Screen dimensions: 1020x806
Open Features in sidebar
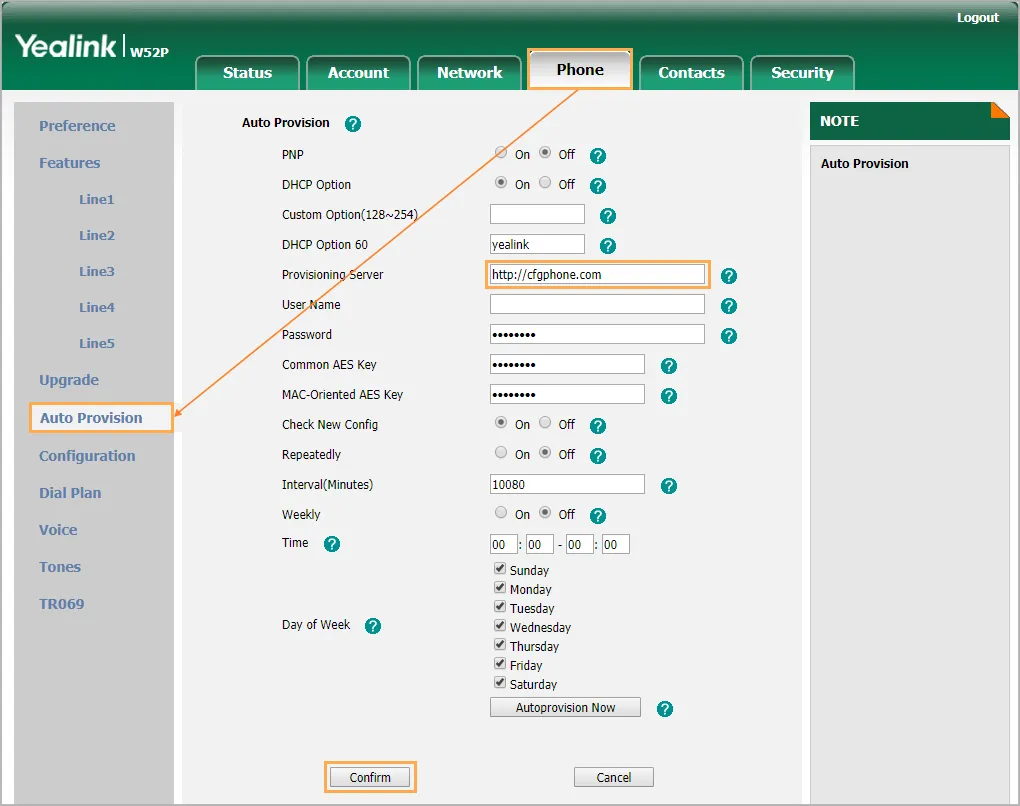click(70, 163)
